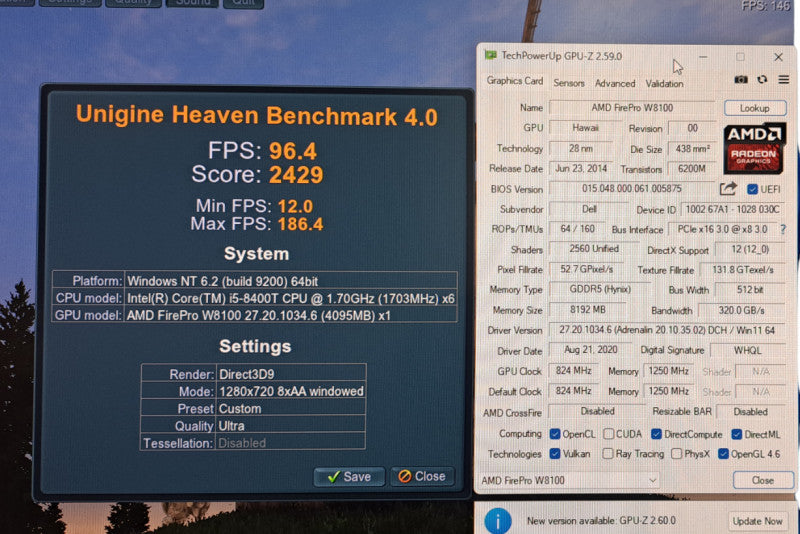Click the Render Direct3D9 row

pyautogui.click(x=254, y=374)
